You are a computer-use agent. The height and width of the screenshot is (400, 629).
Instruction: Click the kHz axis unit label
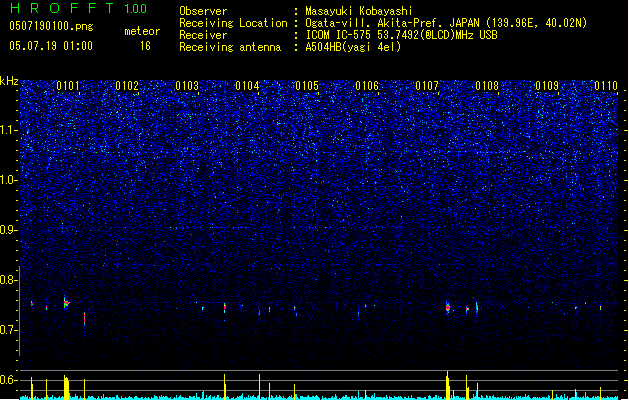click(x=9, y=81)
